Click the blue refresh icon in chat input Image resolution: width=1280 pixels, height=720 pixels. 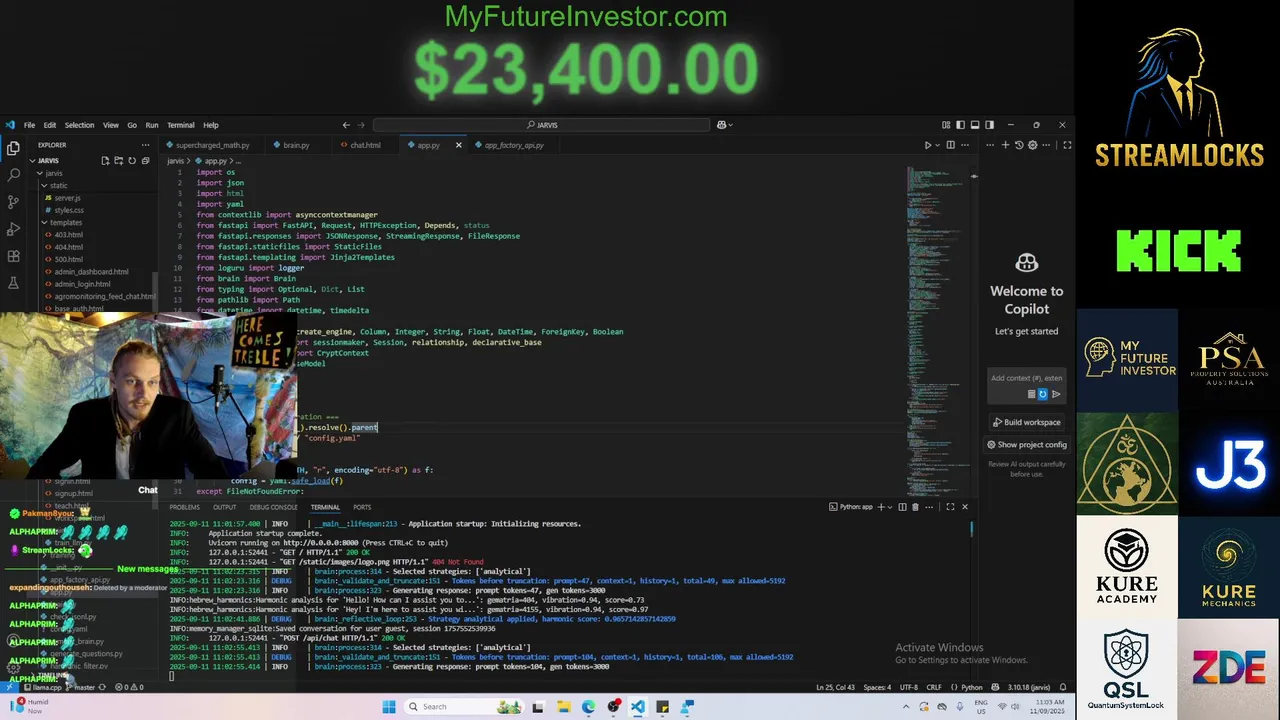point(1043,394)
